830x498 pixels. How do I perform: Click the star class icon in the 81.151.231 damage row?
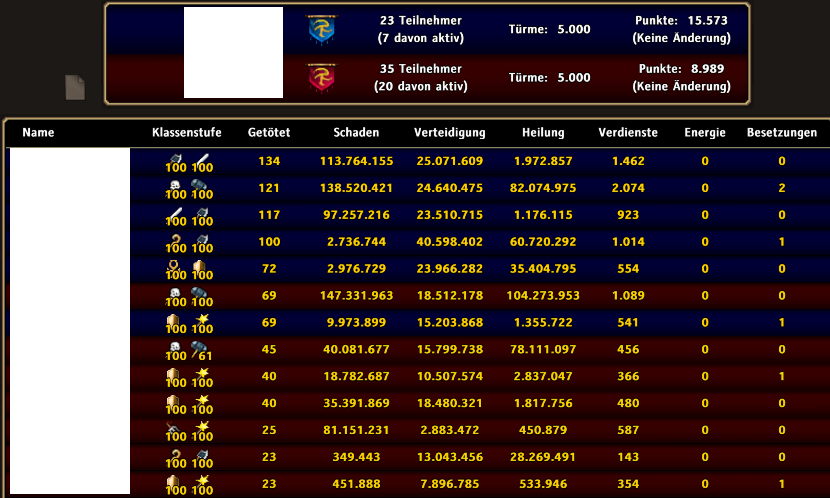pyautogui.click(x=202, y=427)
